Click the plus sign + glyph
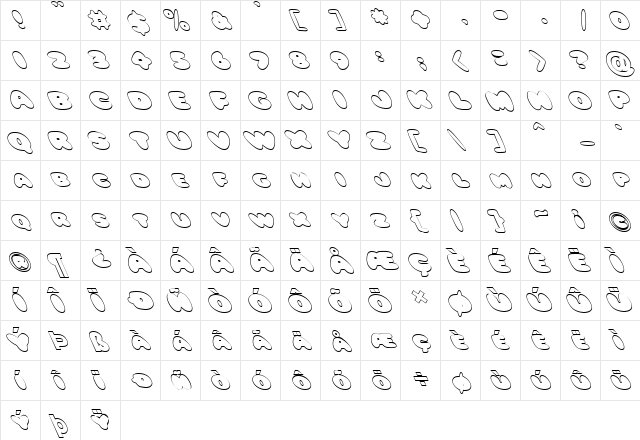Image resolution: width=640 pixels, height=440 pixels. [x=420, y=20]
